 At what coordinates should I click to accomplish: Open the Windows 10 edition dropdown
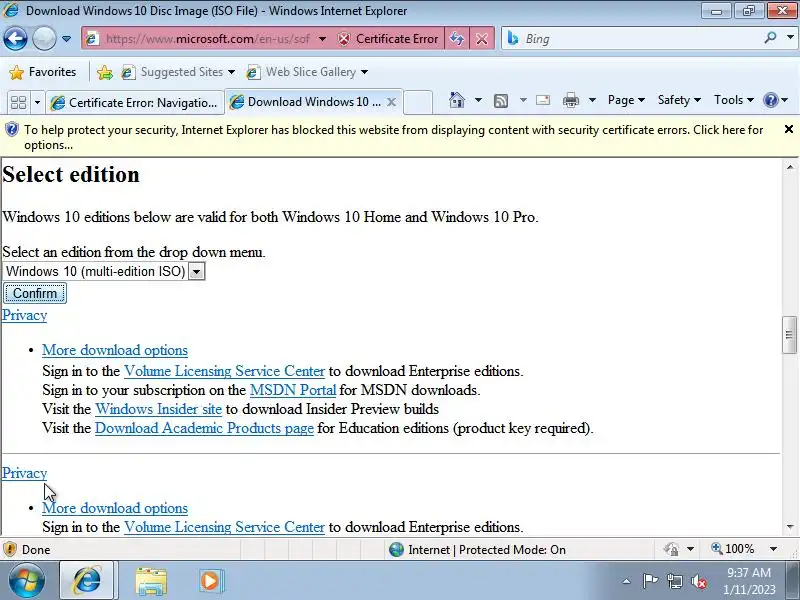[104, 271]
